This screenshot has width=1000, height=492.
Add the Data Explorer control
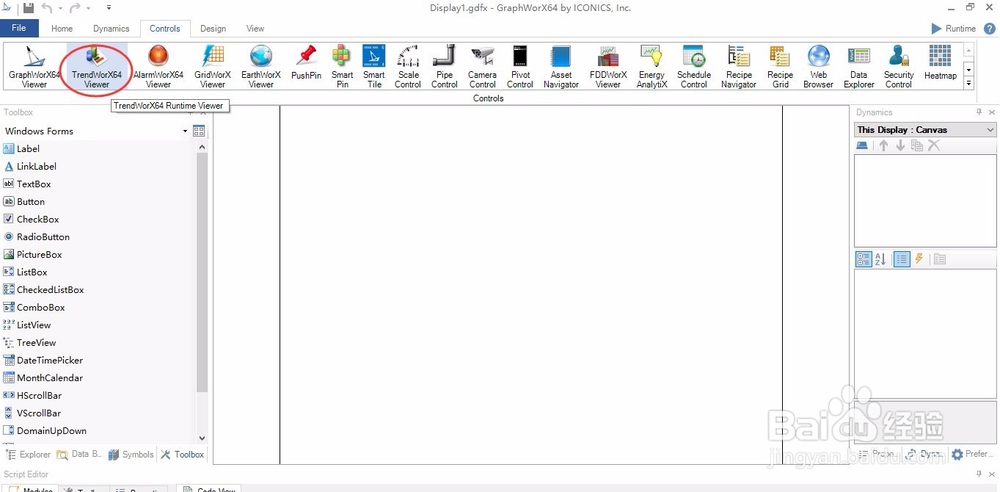(858, 66)
